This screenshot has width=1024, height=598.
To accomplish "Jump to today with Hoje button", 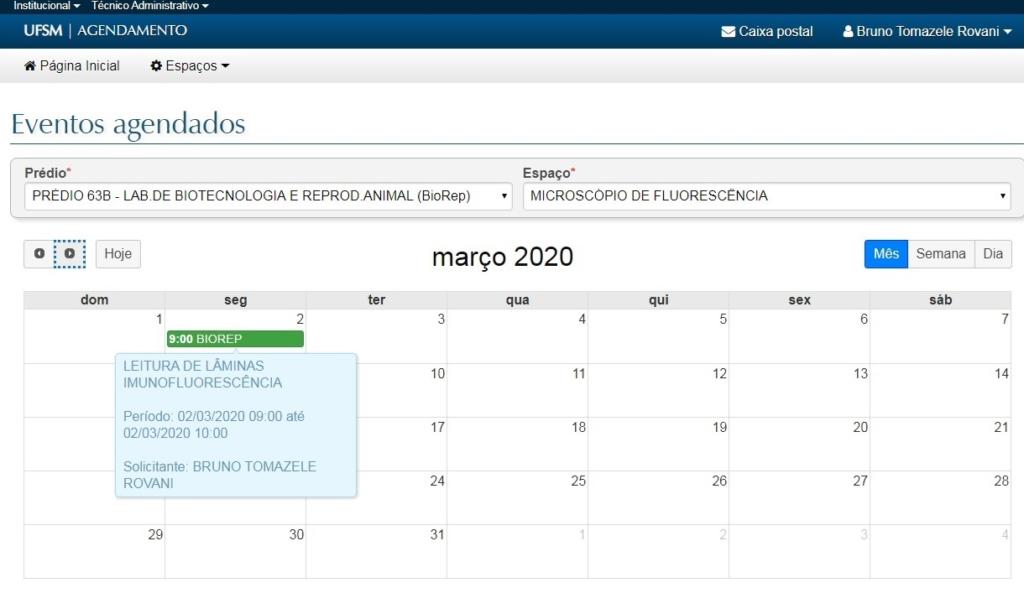I will (118, 254).
